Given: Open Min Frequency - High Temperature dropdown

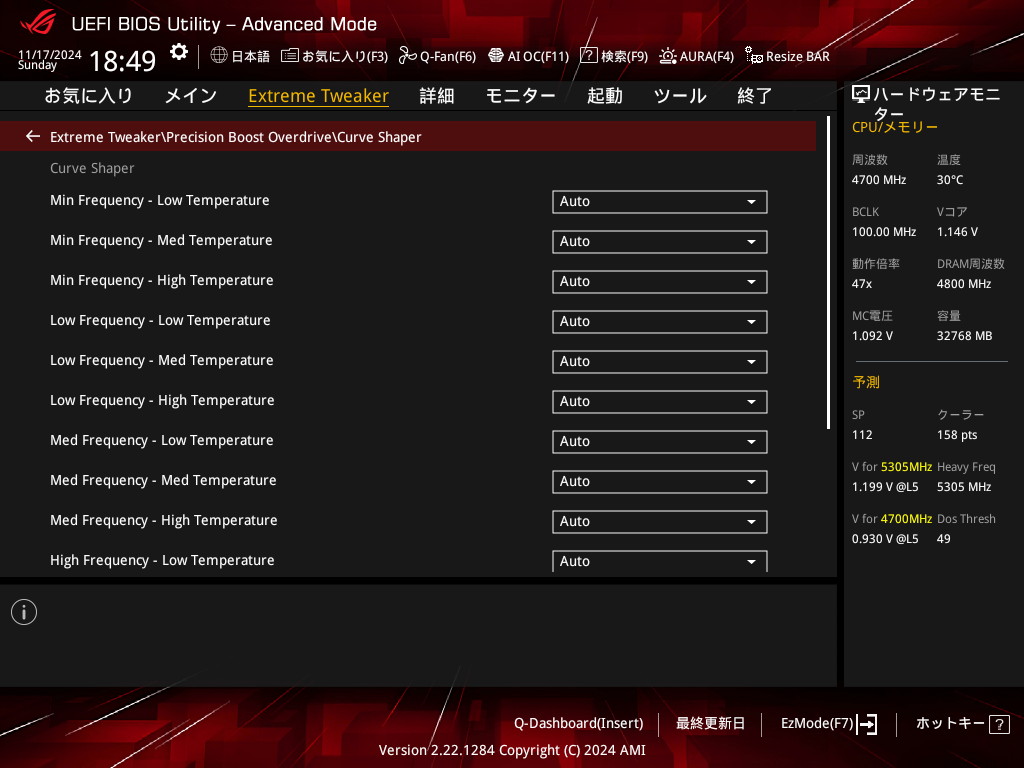Looking at the screenshot, I should (x=660, y=281).
